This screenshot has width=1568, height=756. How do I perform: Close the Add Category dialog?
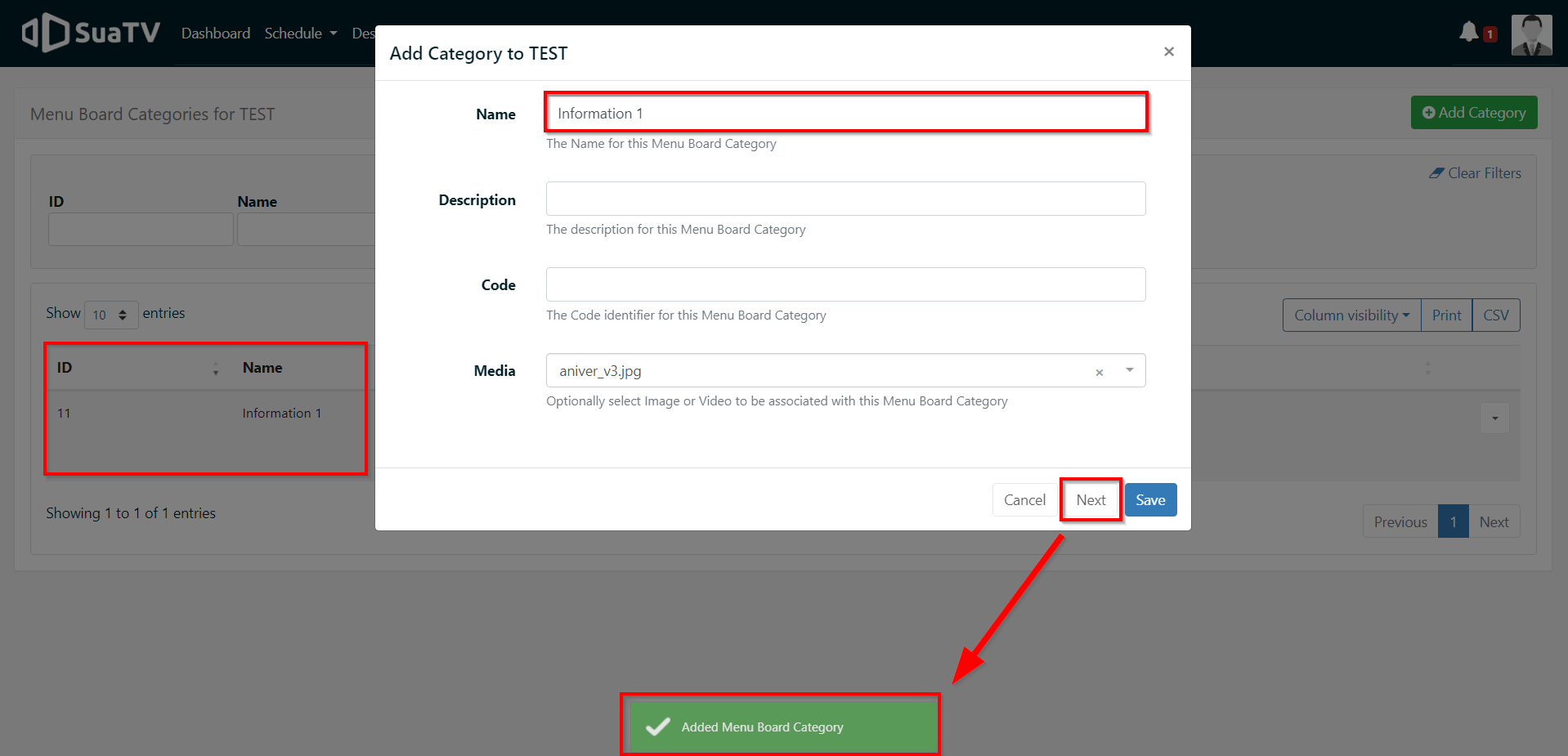pos(1169,51)
